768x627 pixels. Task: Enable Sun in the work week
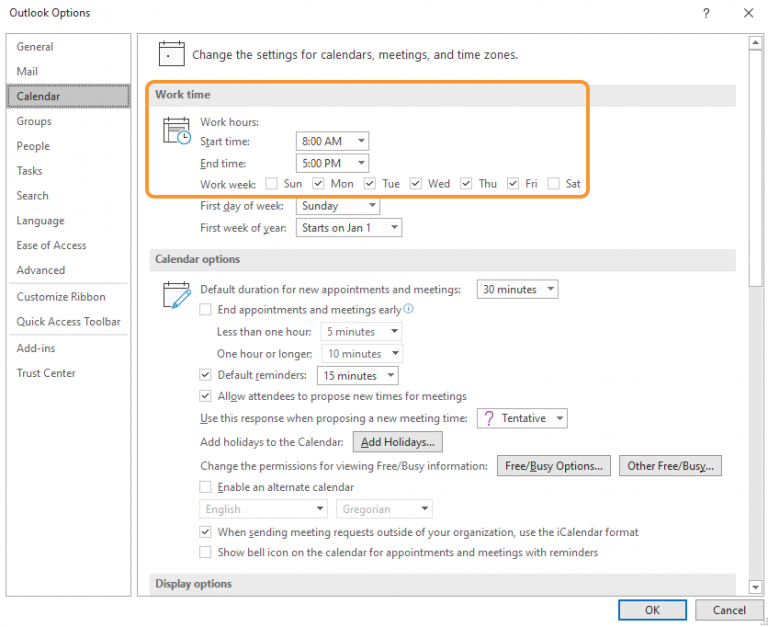point(271,184)
